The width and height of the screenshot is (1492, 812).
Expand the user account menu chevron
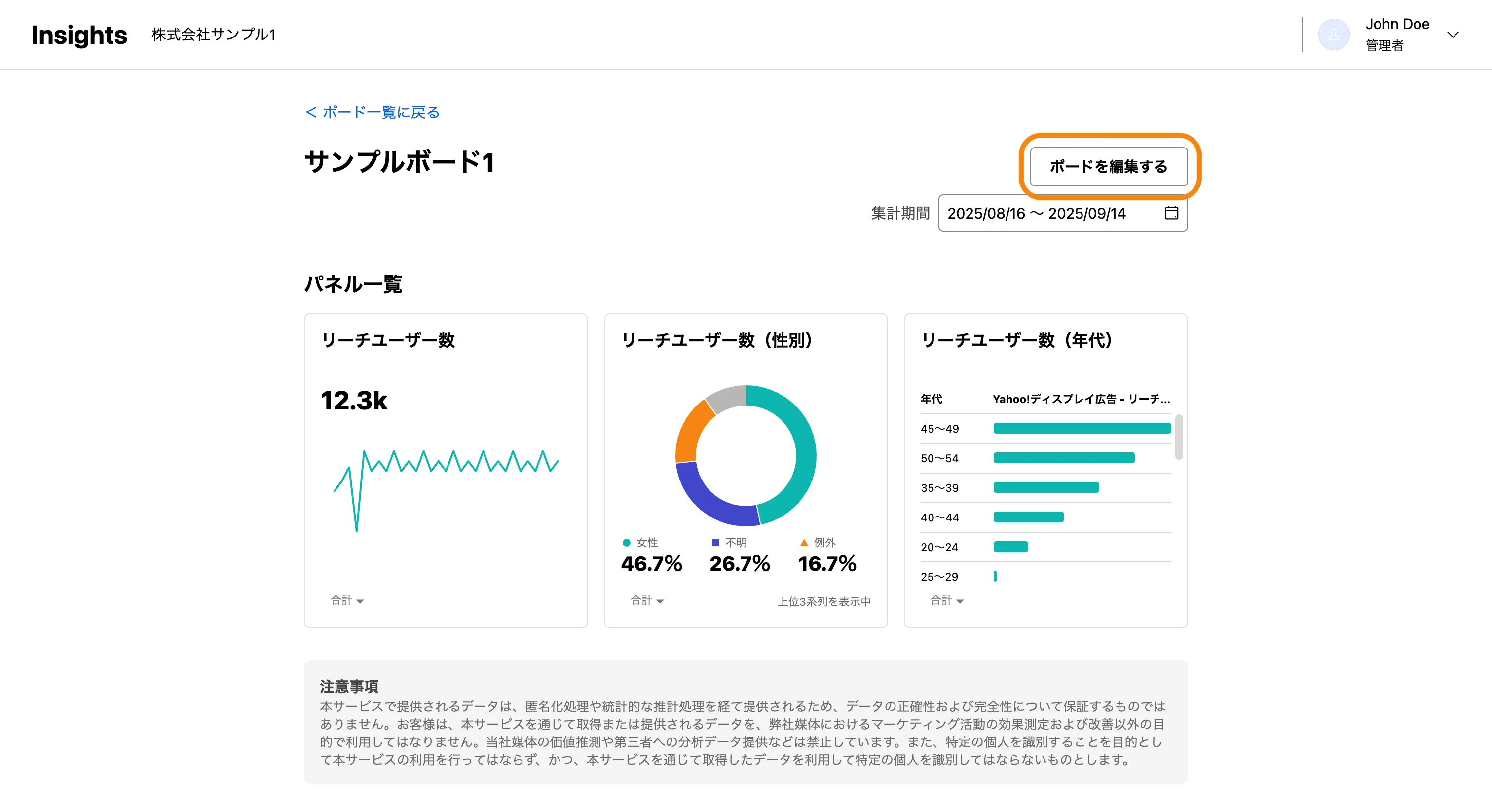pyautogui.click(x=1453, y=35)
